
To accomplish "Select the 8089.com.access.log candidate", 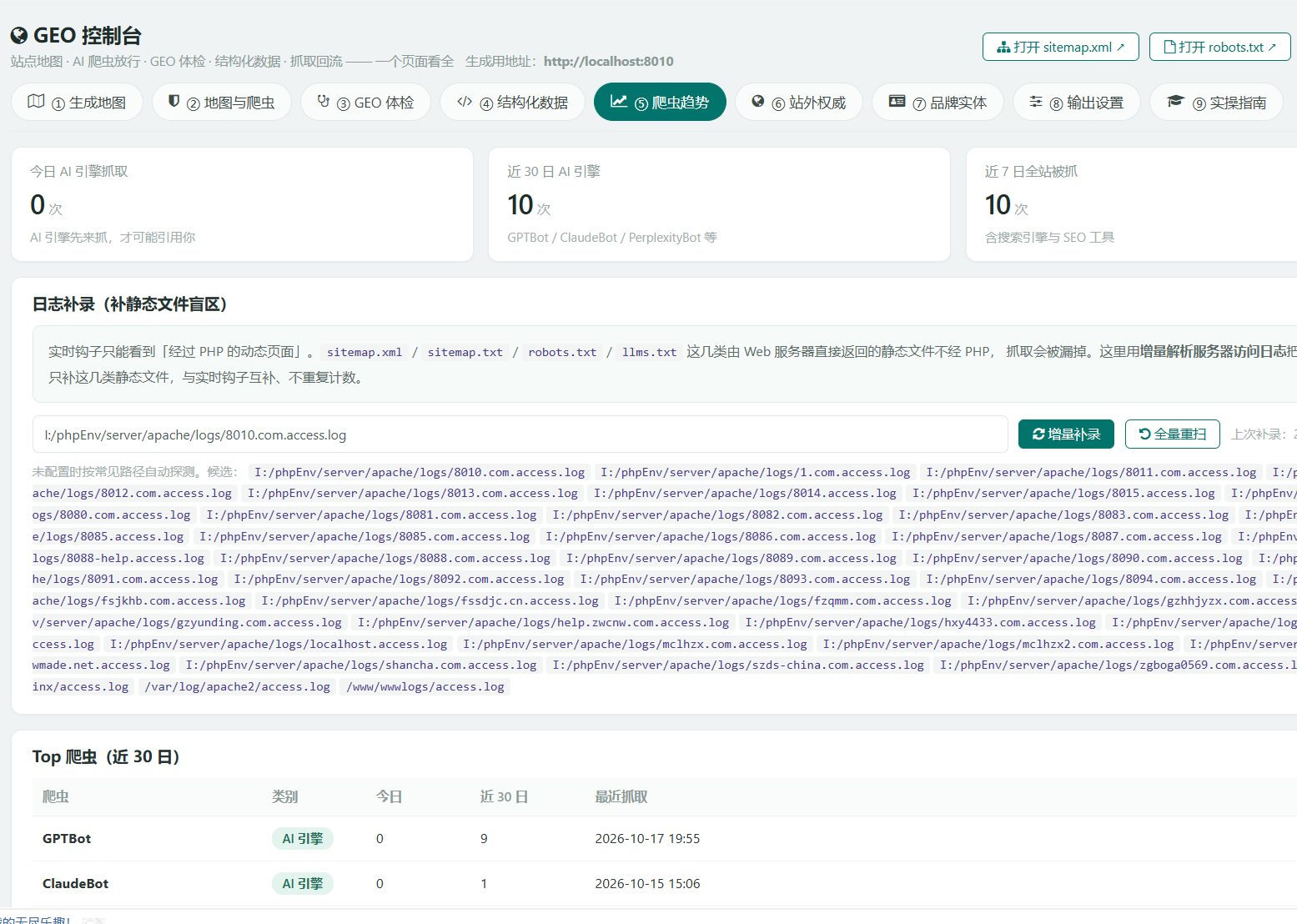I will point(731,559).
